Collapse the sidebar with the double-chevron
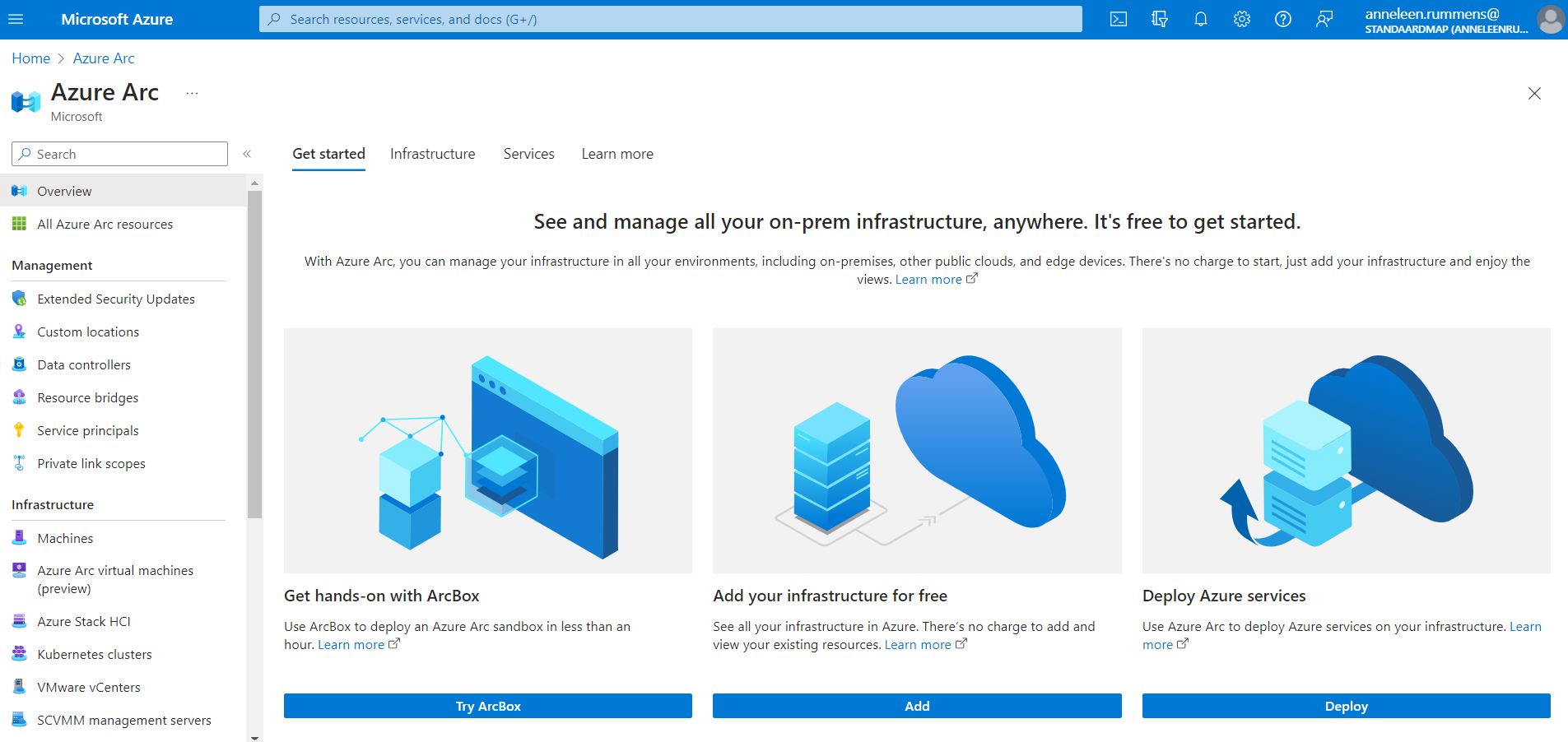The width and height of the screenshot is (1568, 742). 247,154
